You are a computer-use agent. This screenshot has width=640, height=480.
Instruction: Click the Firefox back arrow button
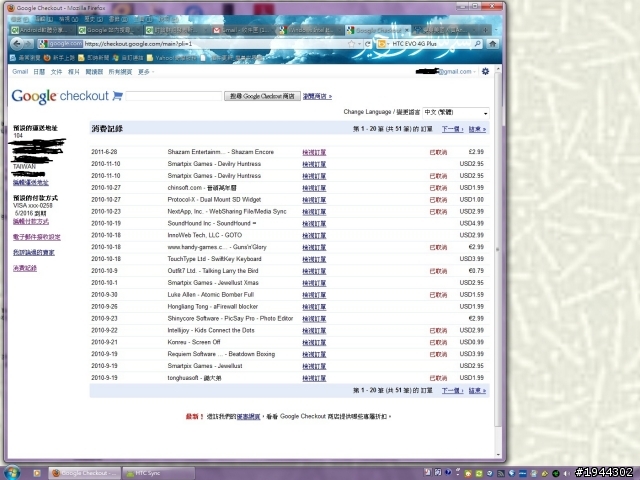pos(17,43)
